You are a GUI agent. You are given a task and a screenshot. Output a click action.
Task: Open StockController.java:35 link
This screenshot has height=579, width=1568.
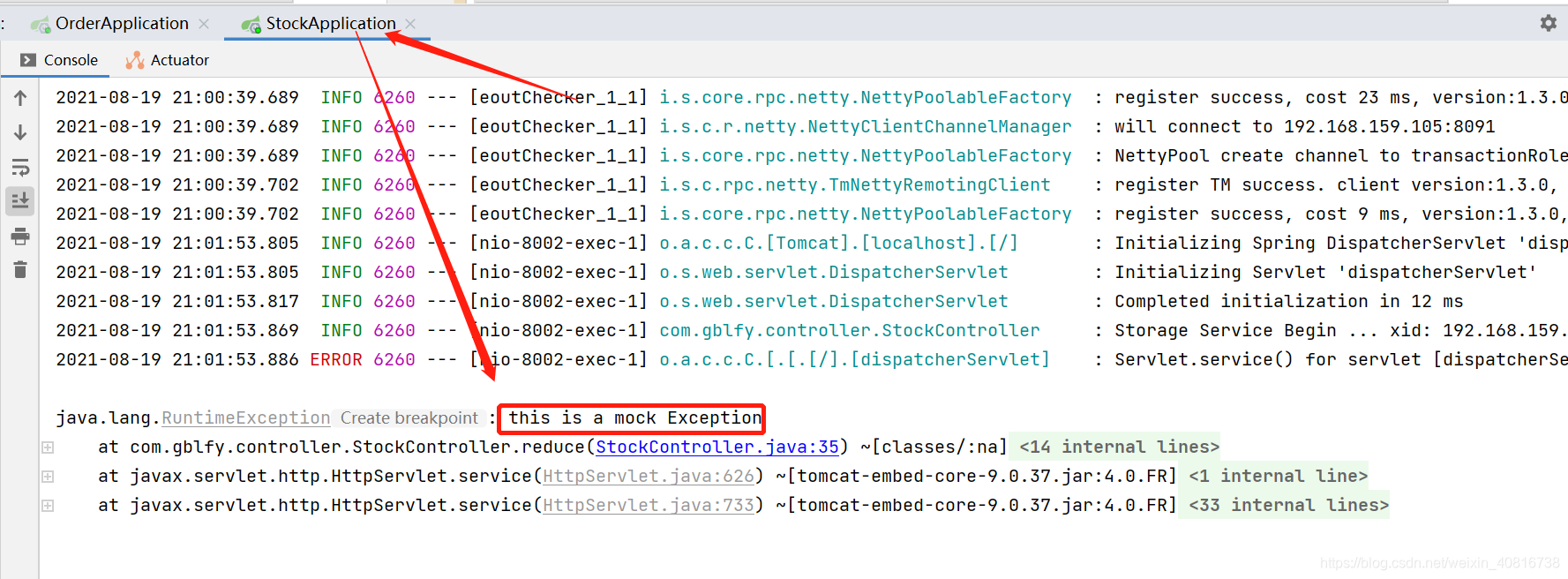coord(717,447)
